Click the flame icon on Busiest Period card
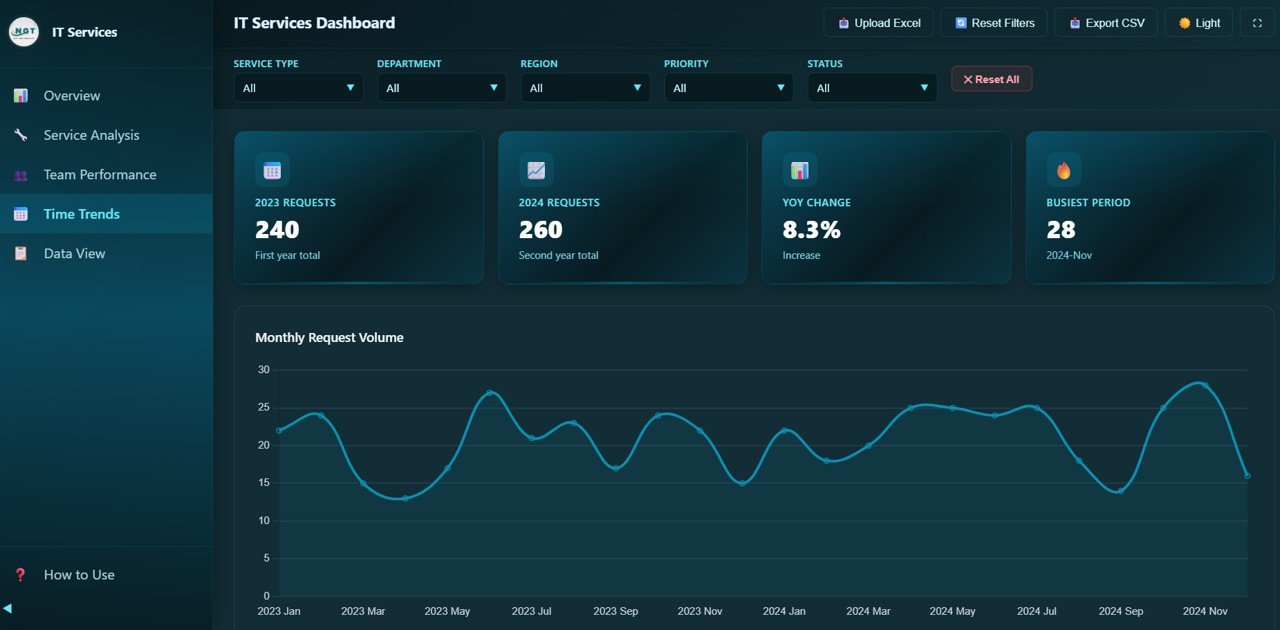 point(1062,170)
